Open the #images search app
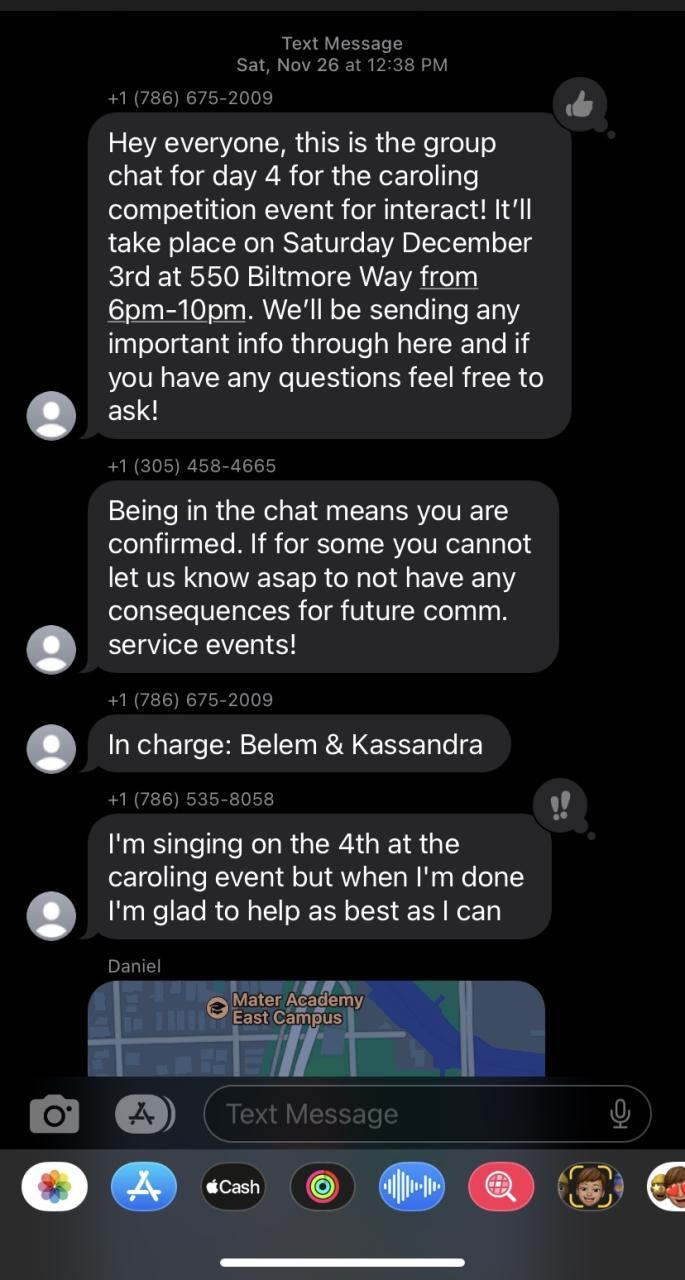 (x=501, y=1187)
